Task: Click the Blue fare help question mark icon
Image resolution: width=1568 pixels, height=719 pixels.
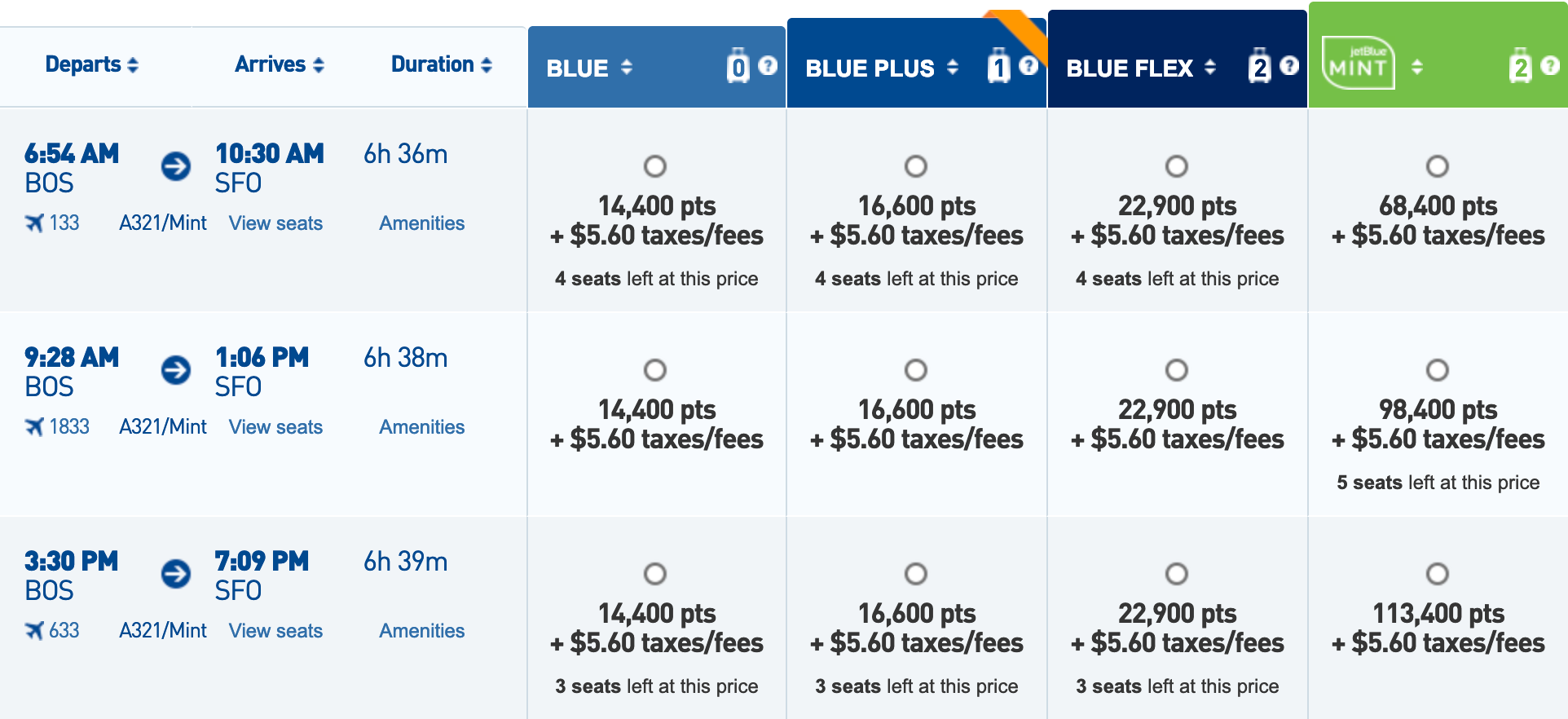Action: 768,66
